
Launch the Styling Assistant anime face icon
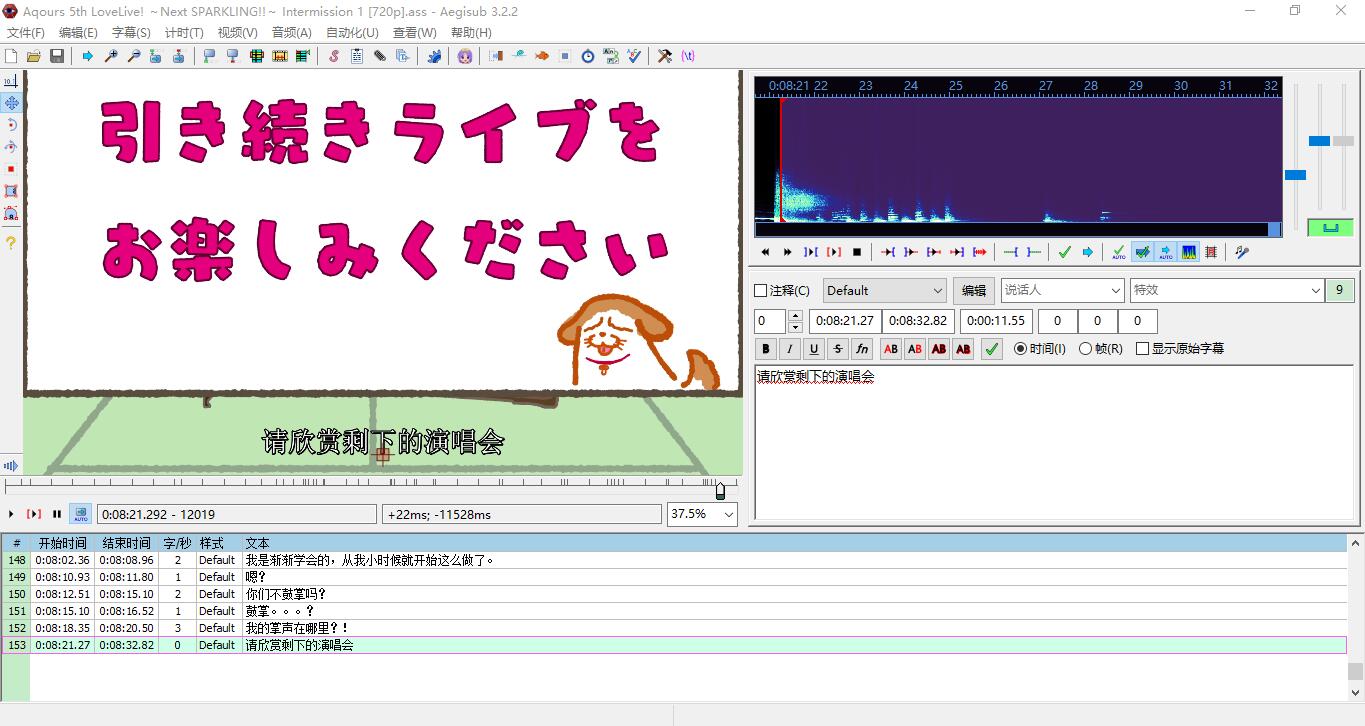[465, 56]
